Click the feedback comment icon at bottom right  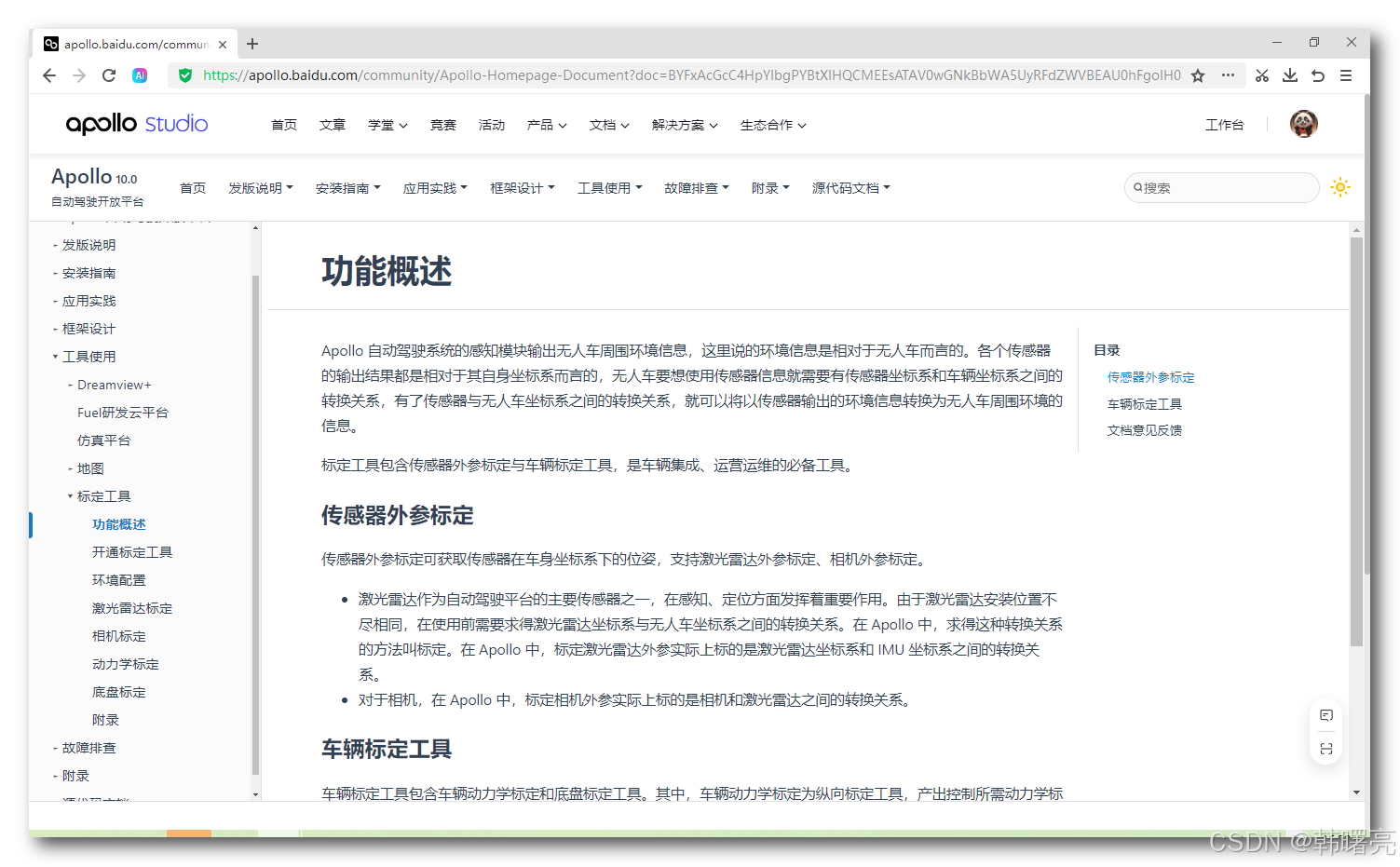[1326, 715]
